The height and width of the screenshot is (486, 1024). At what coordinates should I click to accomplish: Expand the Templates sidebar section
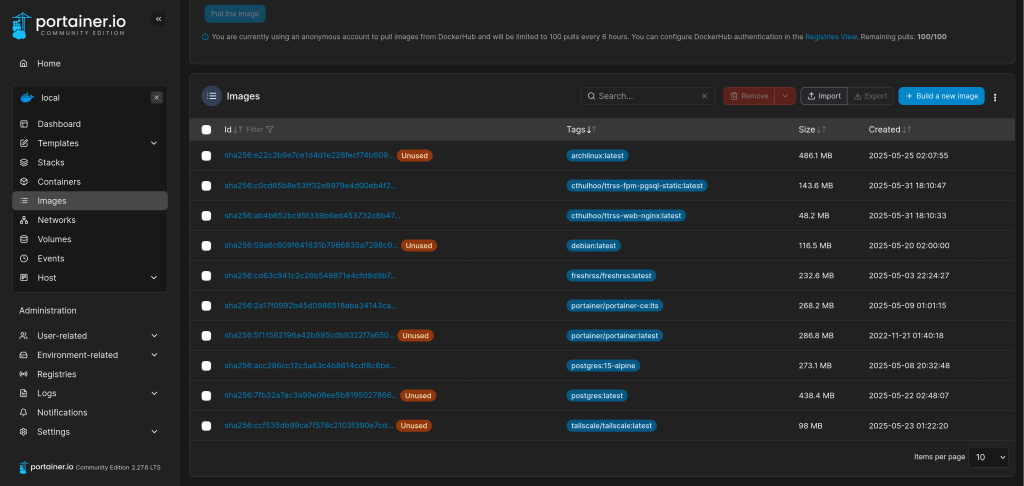[153, 144]
